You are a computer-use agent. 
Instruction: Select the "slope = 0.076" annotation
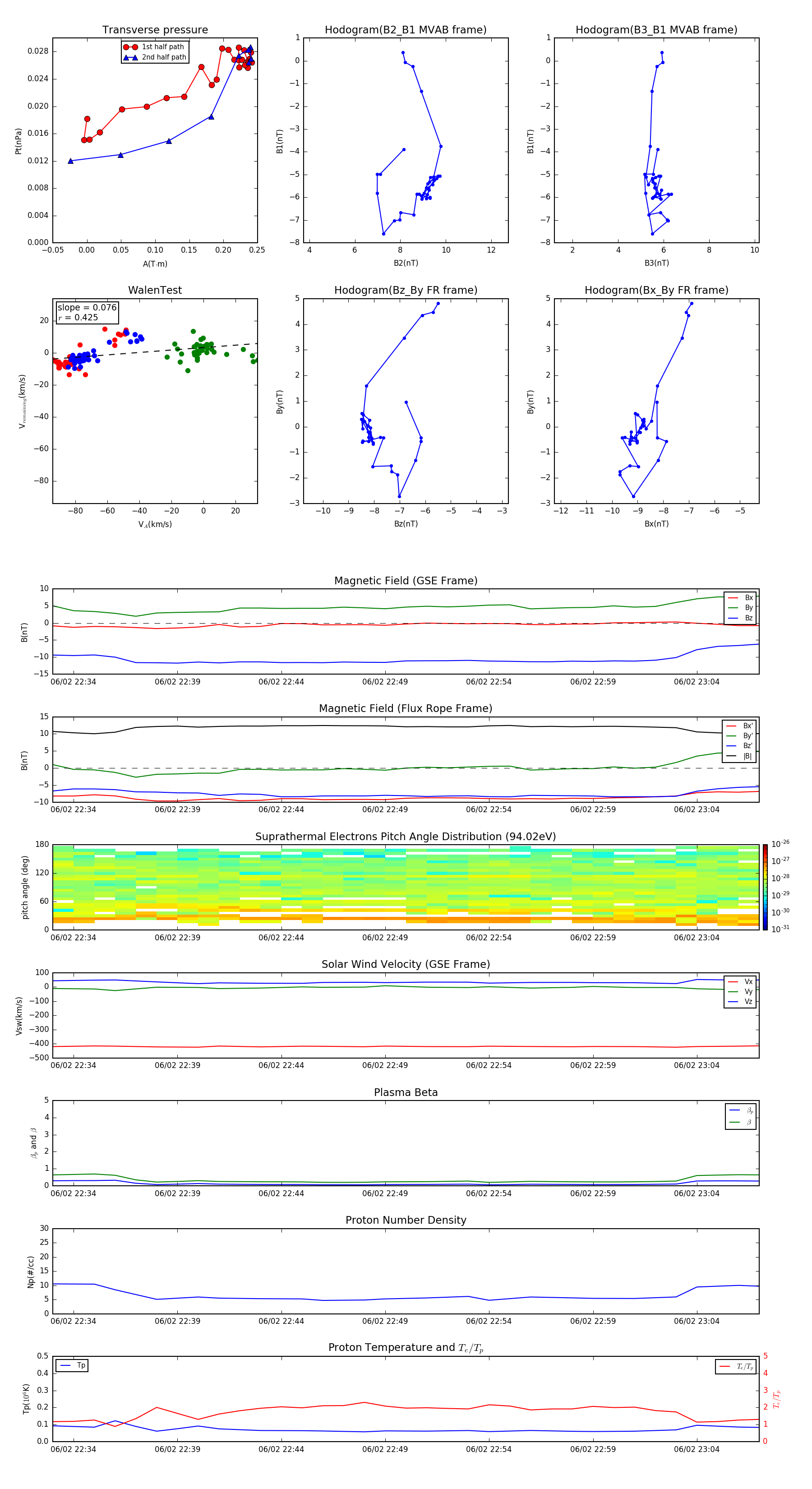pos(87,308)
